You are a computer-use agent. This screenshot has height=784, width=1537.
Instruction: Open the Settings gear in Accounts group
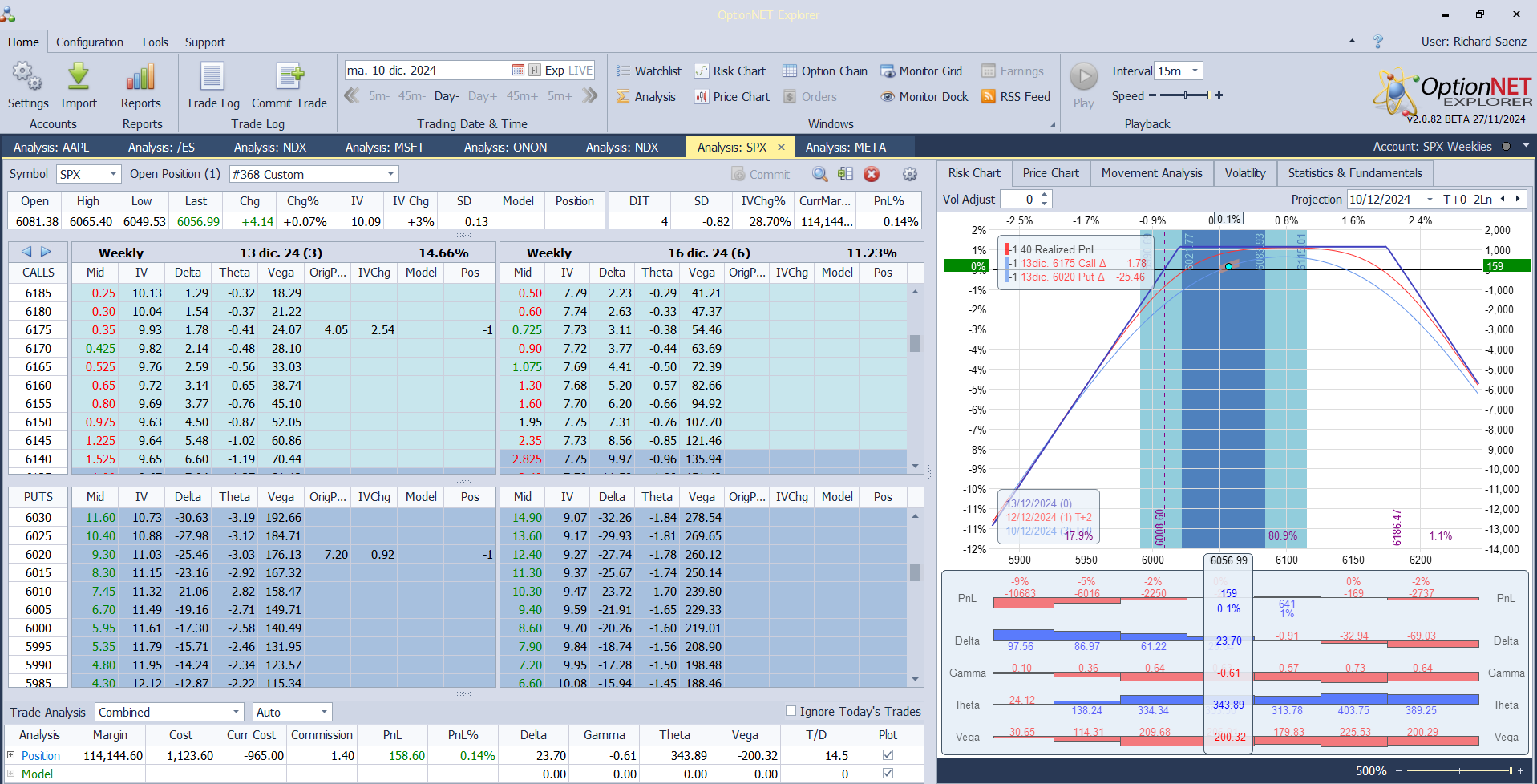tap(28, 77)
